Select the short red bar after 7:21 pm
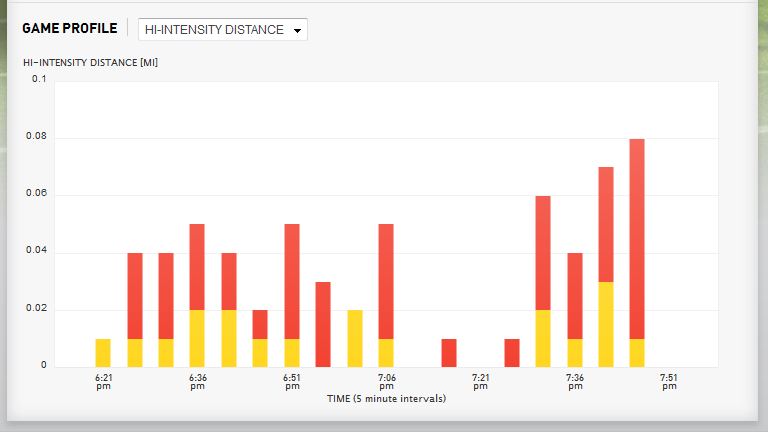 click(512, 353)
